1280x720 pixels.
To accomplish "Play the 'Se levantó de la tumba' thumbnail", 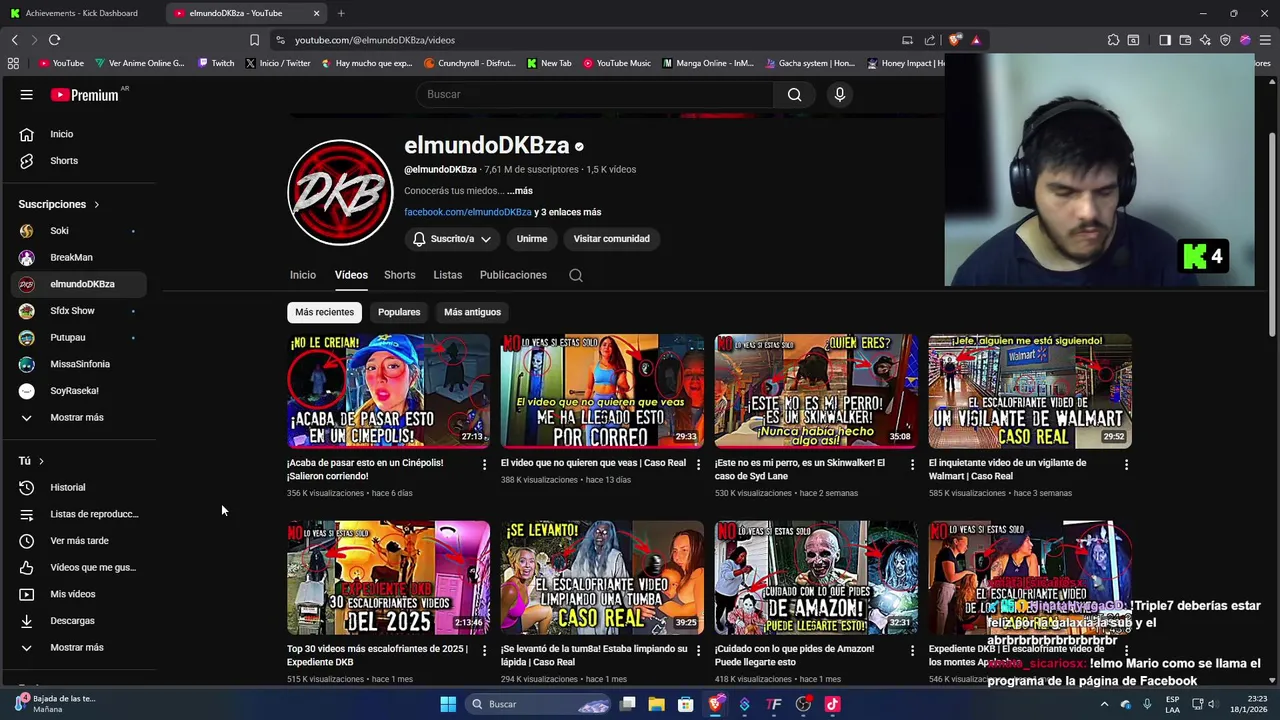I will point(602,578).
